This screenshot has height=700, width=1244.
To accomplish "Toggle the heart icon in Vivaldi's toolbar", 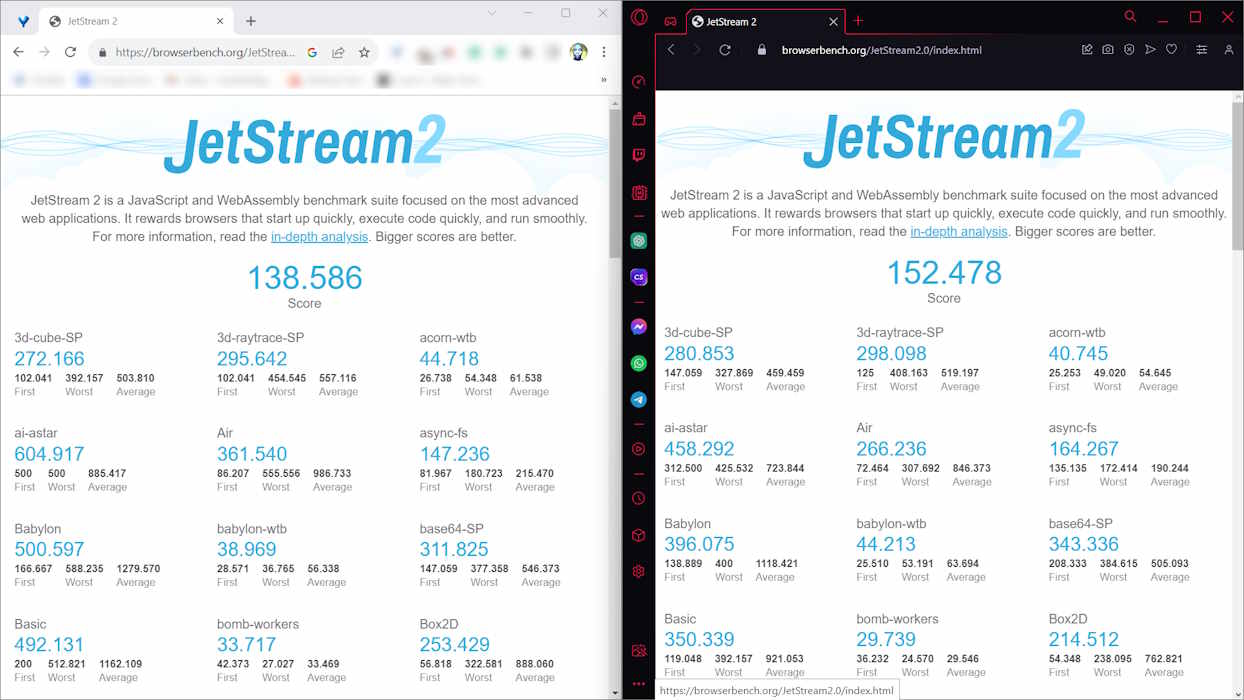I will [x=1172, y=49].
